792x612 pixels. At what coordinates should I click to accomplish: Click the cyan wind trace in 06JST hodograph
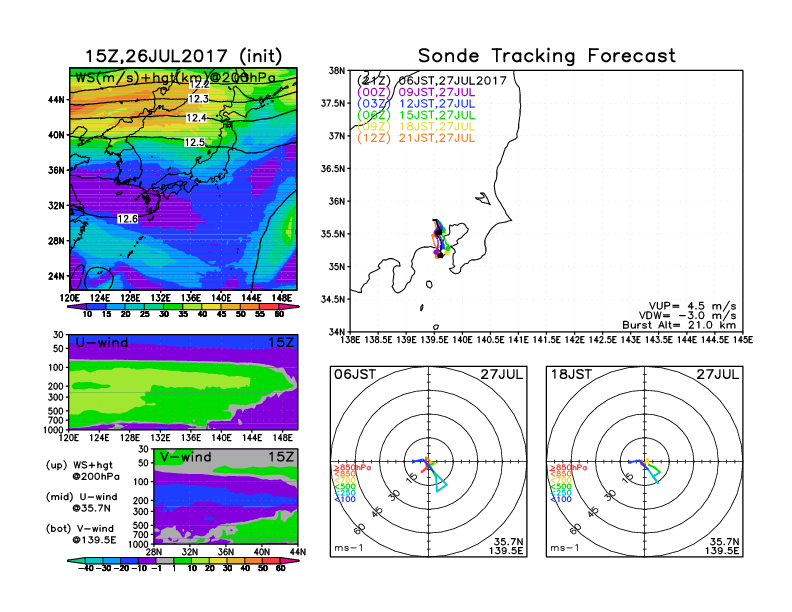[440, 483]
